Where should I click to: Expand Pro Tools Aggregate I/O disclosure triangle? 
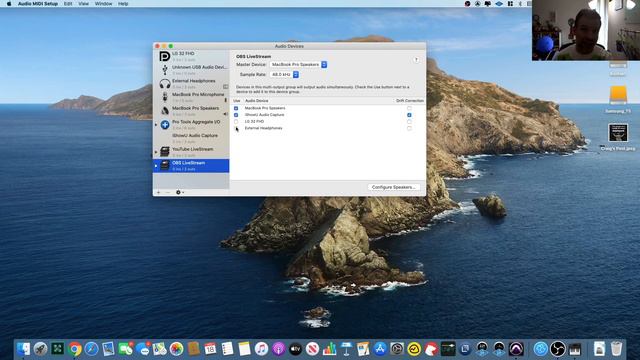(x=156, y=124)
